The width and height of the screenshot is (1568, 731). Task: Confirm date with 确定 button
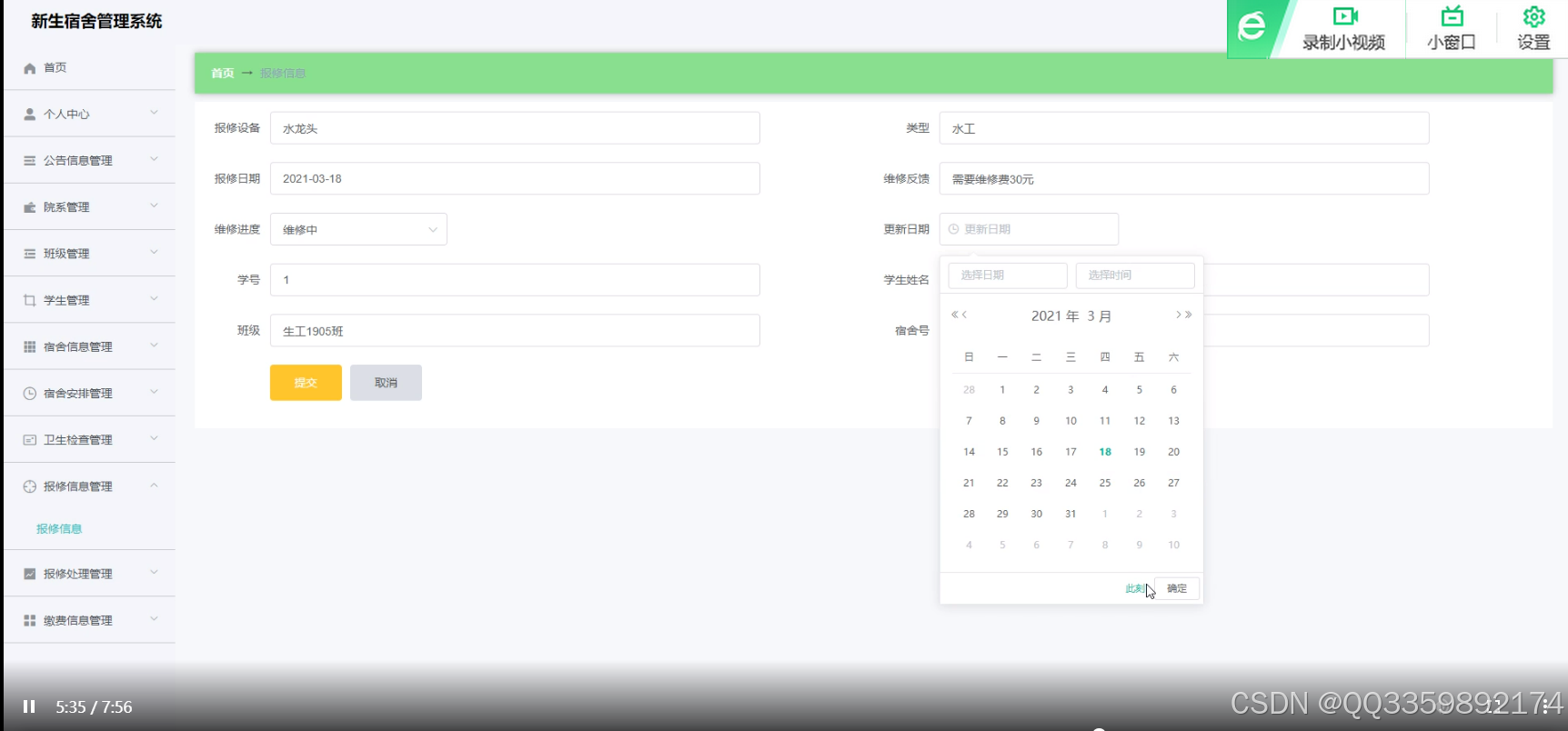(x=1177, y=588)
